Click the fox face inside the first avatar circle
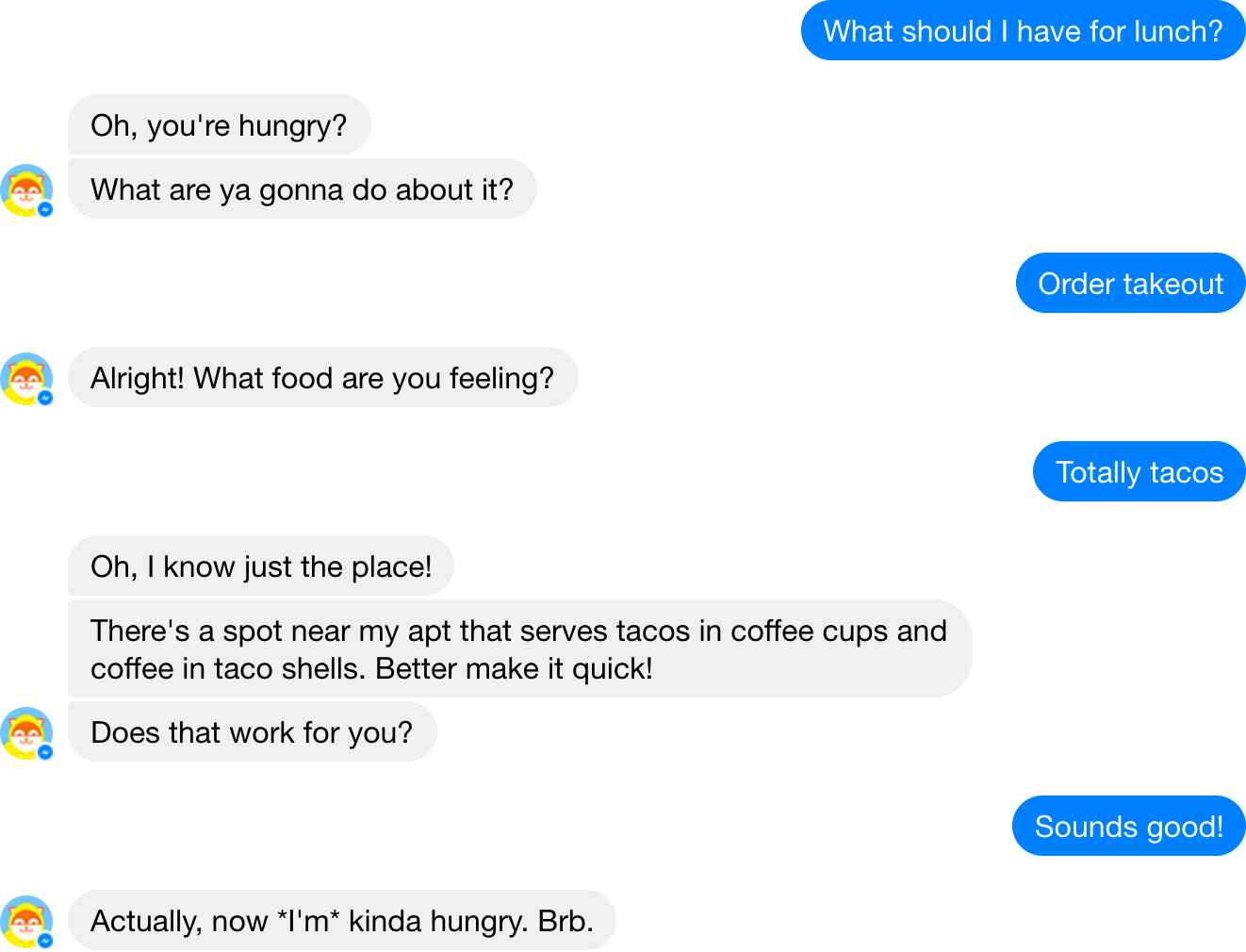 coord(25,187)
